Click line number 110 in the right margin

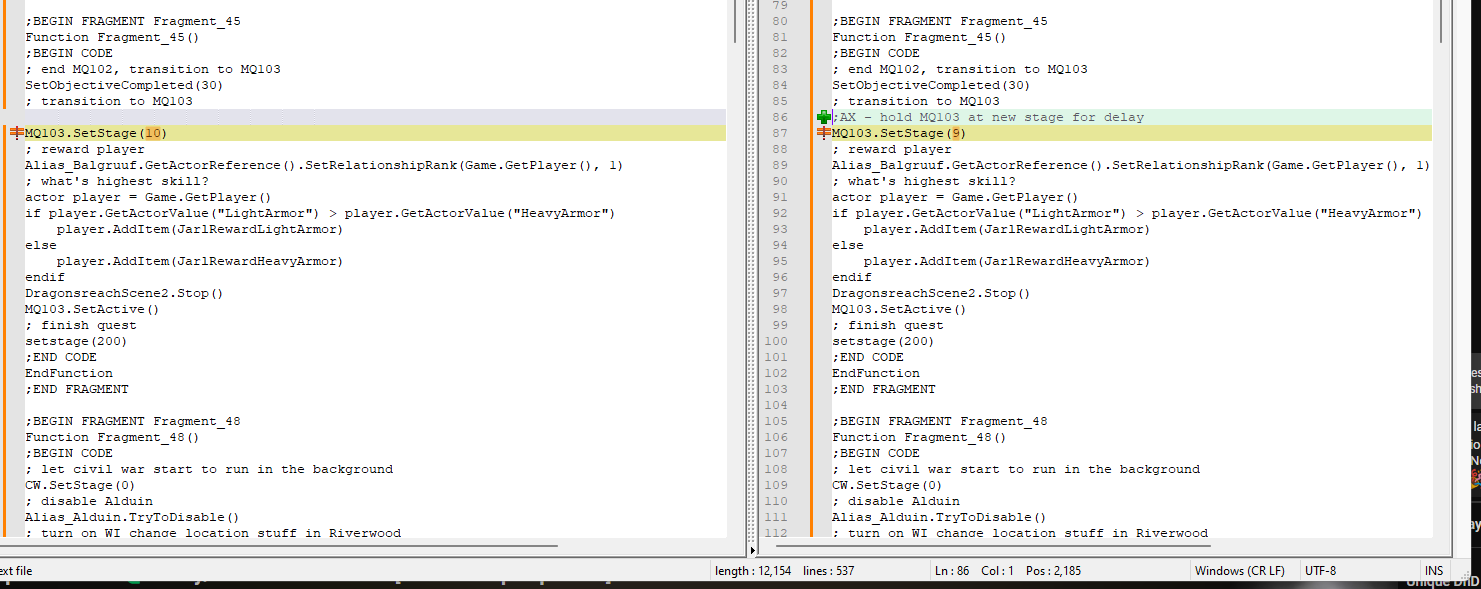pos(777,501)
